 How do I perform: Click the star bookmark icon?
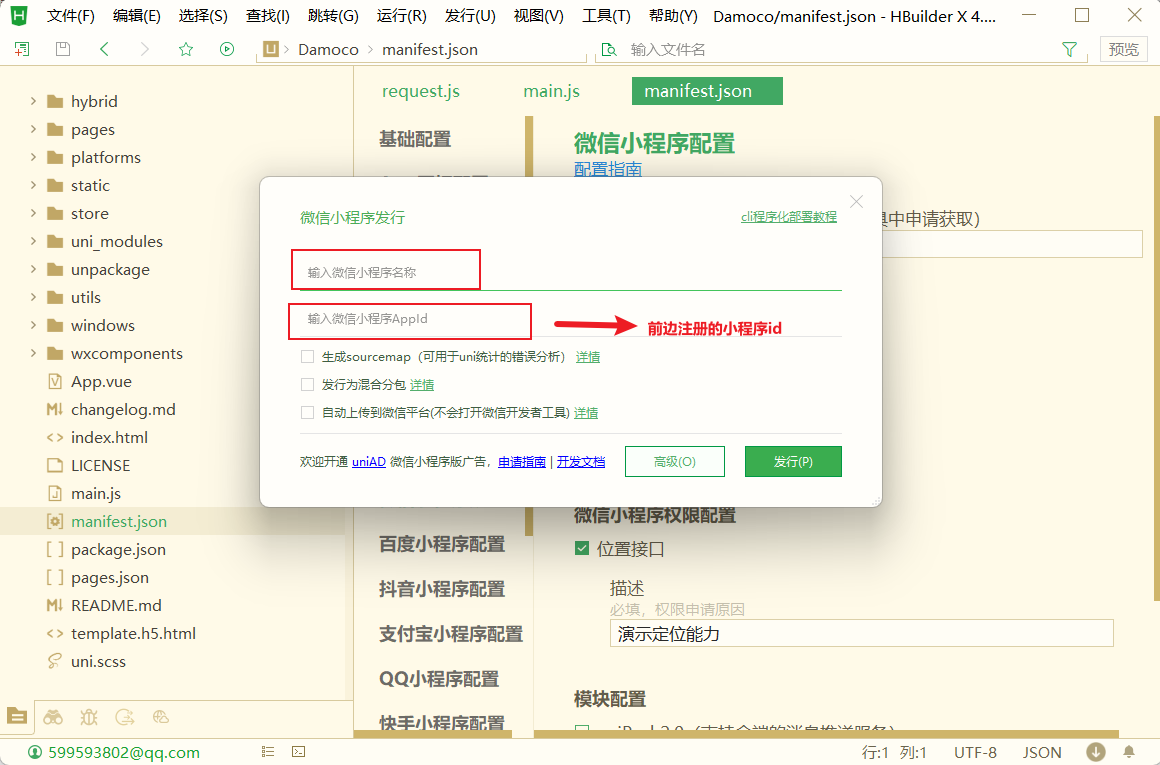pyautogui.click(x=186, y=50)
